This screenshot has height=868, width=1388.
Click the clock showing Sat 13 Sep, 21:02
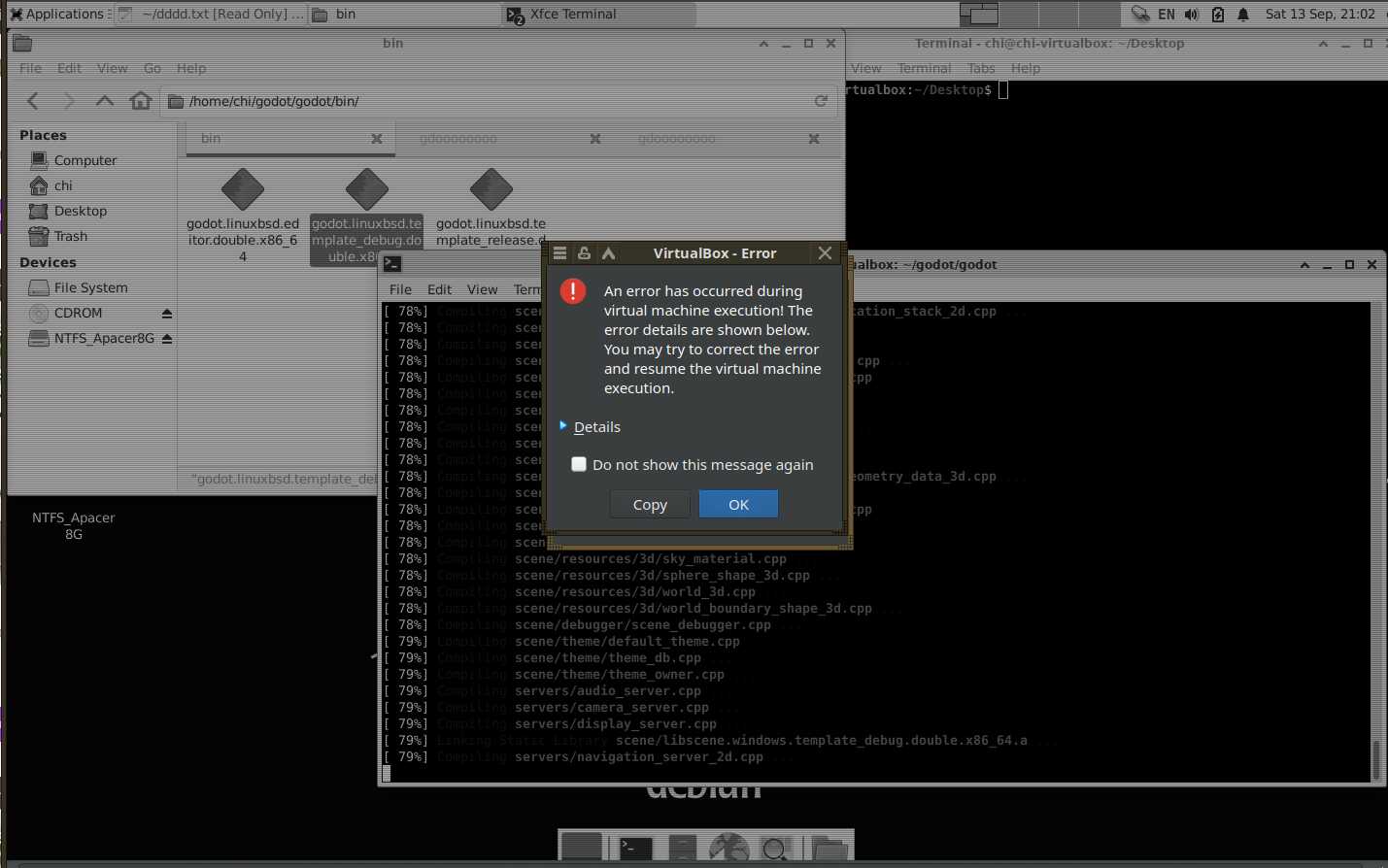pyautogui.click(x=1320, y=14)
